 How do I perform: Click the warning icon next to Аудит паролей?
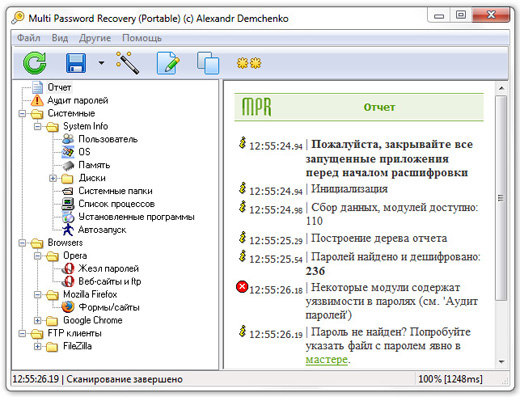(x=37, y=100)
